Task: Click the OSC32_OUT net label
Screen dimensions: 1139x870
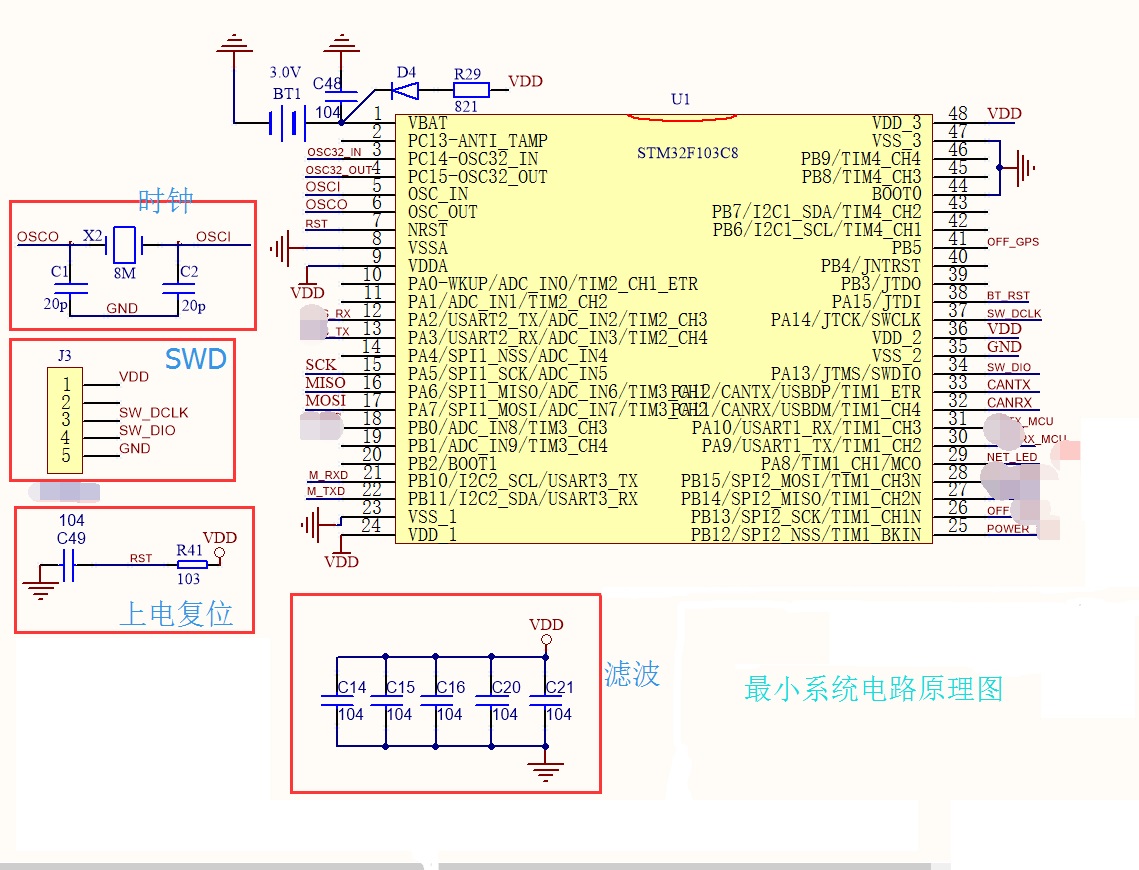Action: (x=339, y=170)
